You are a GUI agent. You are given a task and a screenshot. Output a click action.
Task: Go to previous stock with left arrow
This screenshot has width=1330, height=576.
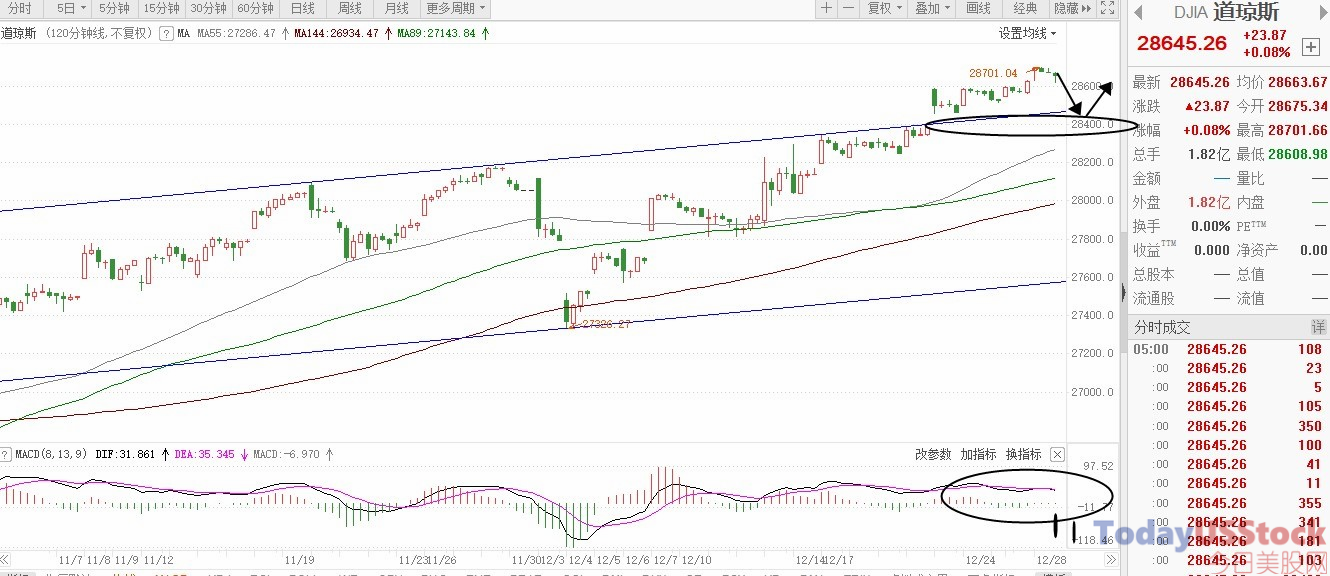click(x=1138, y=13)
